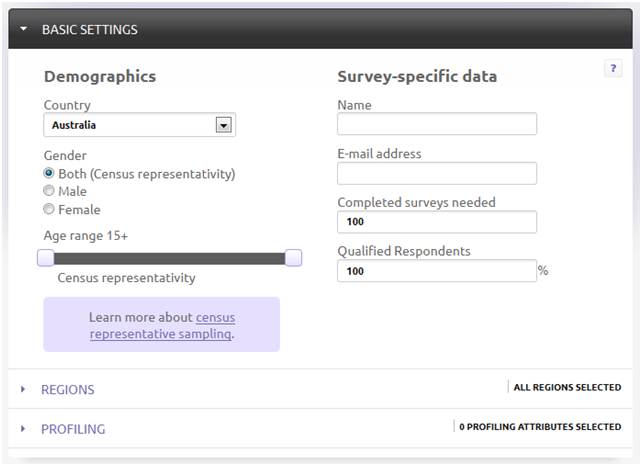Focus the Name input field
This screenshot has width=642, height=466.
(437, 124)
